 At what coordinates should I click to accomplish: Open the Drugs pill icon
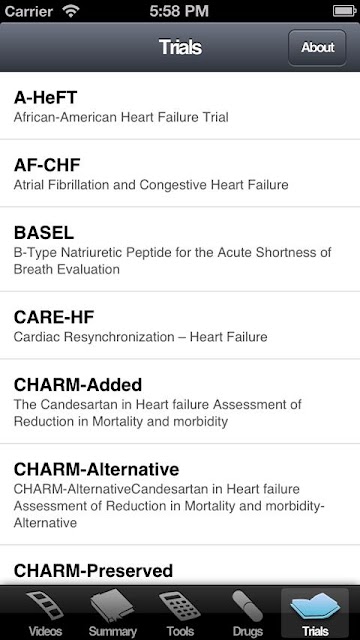pyautogui.click(x=247, y=606)
